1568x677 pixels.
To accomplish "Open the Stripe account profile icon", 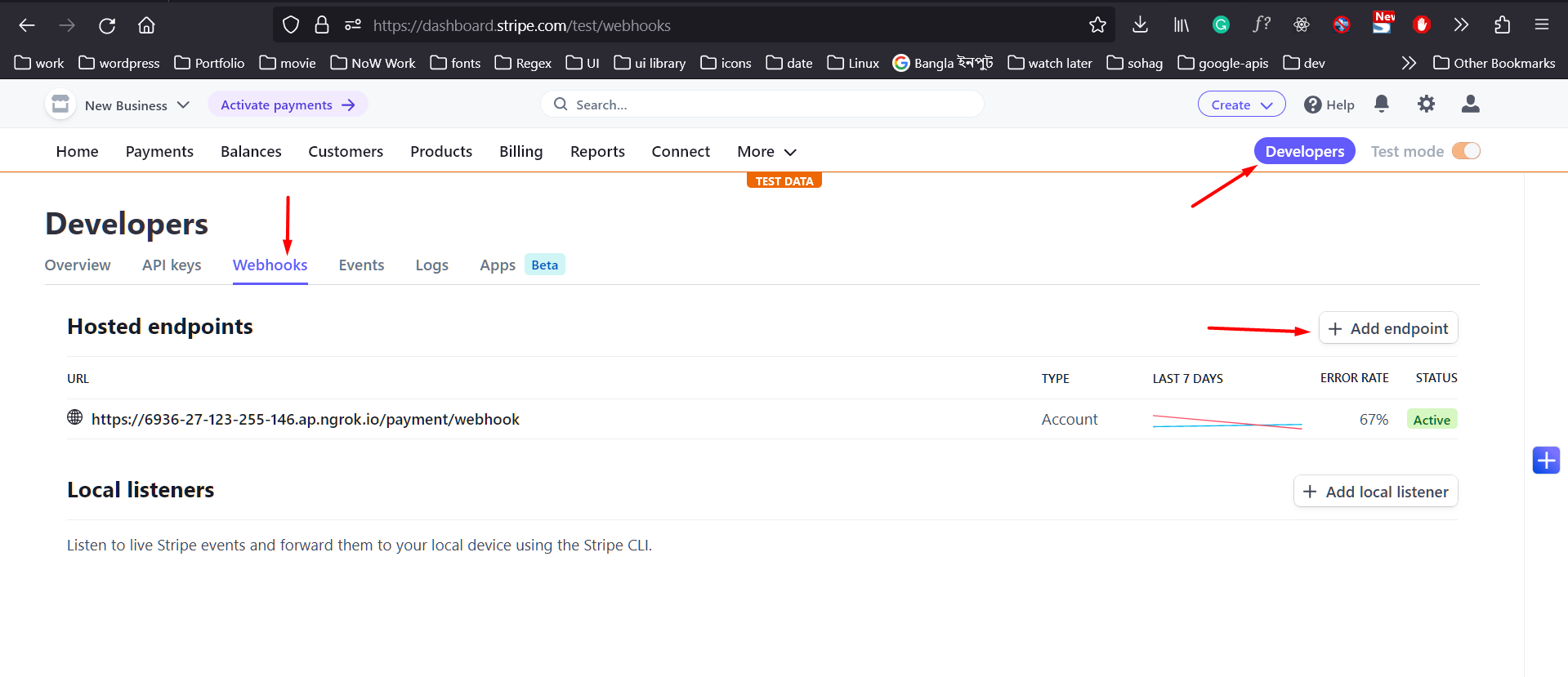I will pyautogui.click(x=1470, y=104).
